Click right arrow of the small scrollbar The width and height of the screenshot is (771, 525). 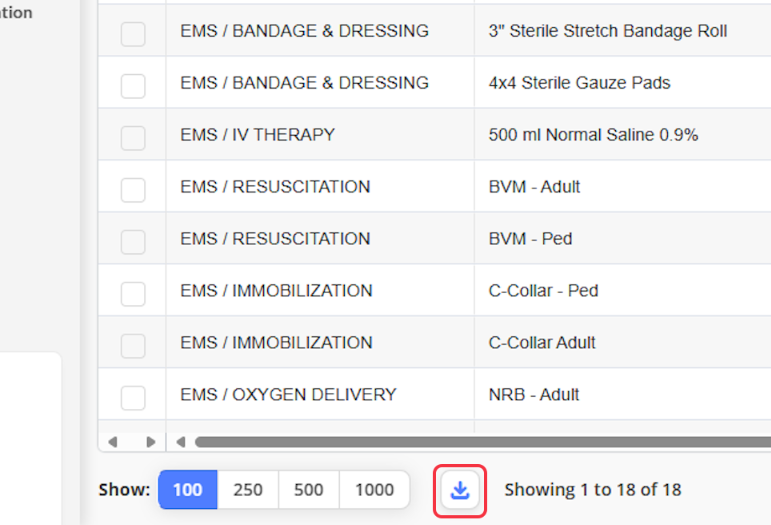[150, 441]
